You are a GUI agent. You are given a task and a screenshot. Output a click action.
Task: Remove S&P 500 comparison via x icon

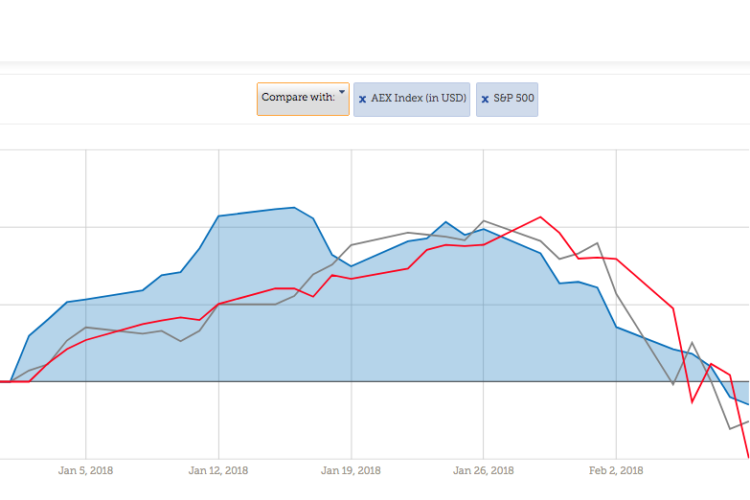[485, 100]
